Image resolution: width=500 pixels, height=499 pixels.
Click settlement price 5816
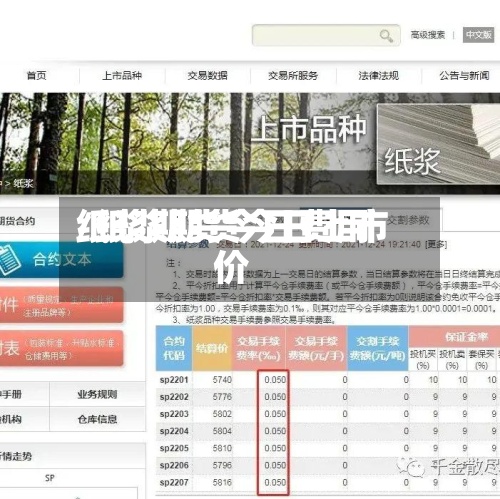222,482
